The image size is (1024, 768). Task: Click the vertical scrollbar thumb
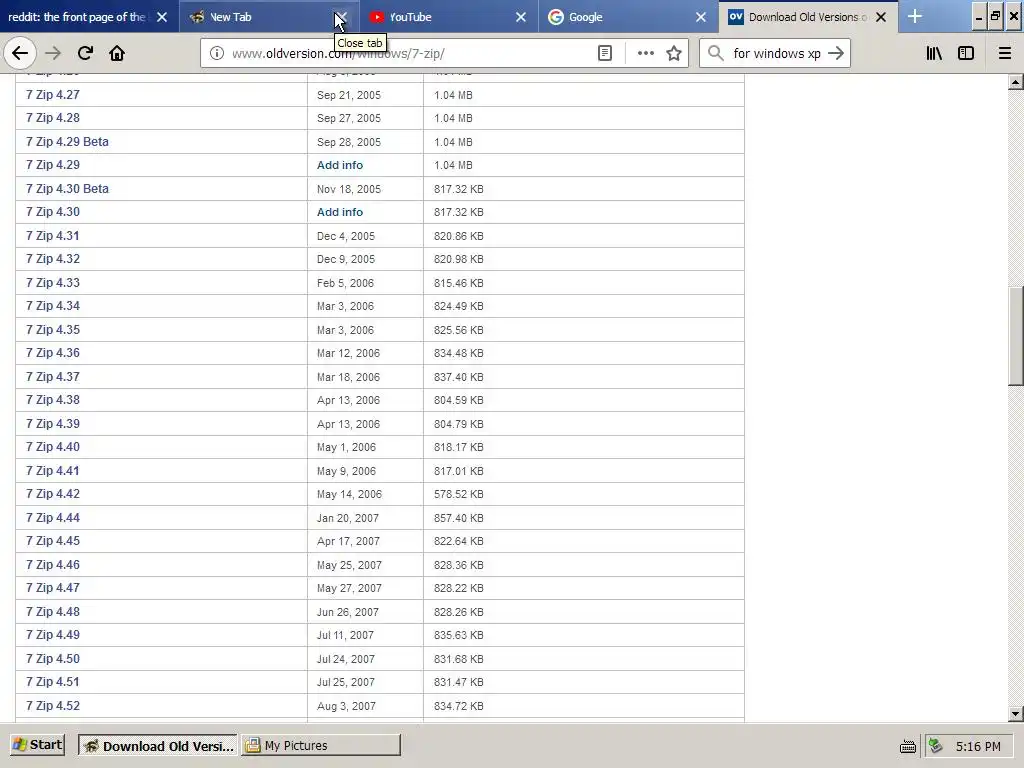(1016, 336)
